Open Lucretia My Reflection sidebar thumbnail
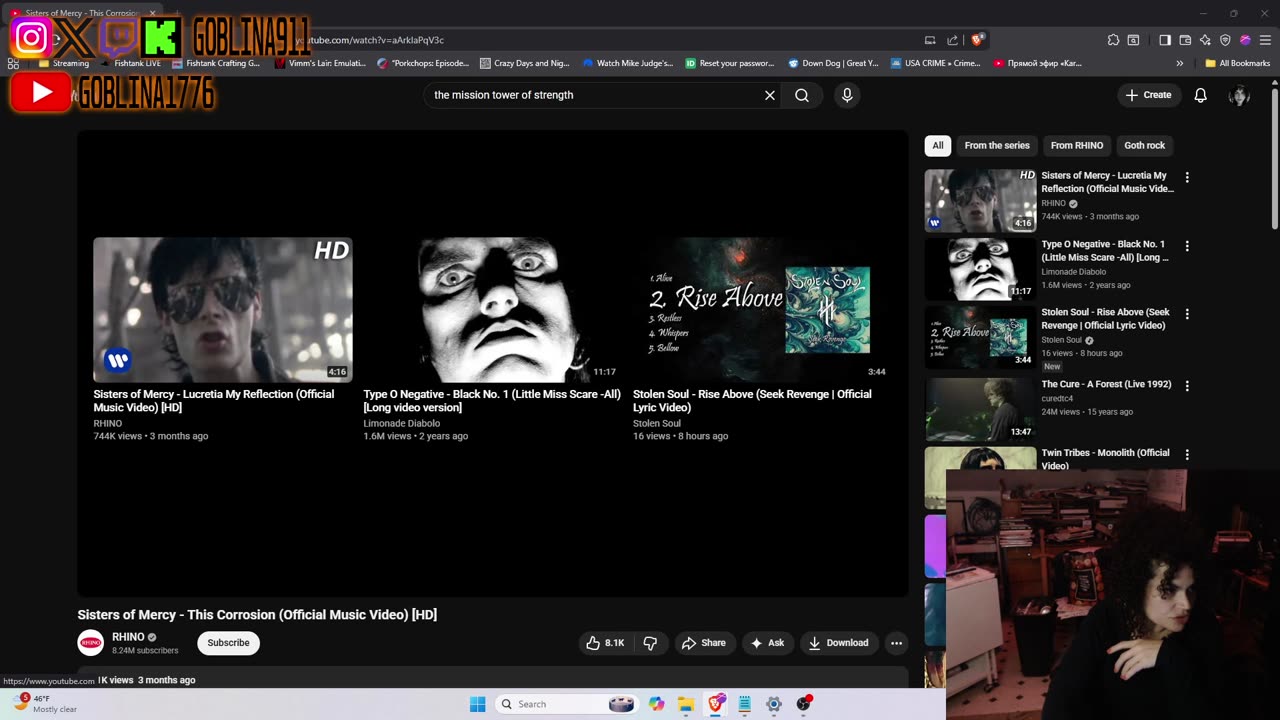 coord(980,201)
